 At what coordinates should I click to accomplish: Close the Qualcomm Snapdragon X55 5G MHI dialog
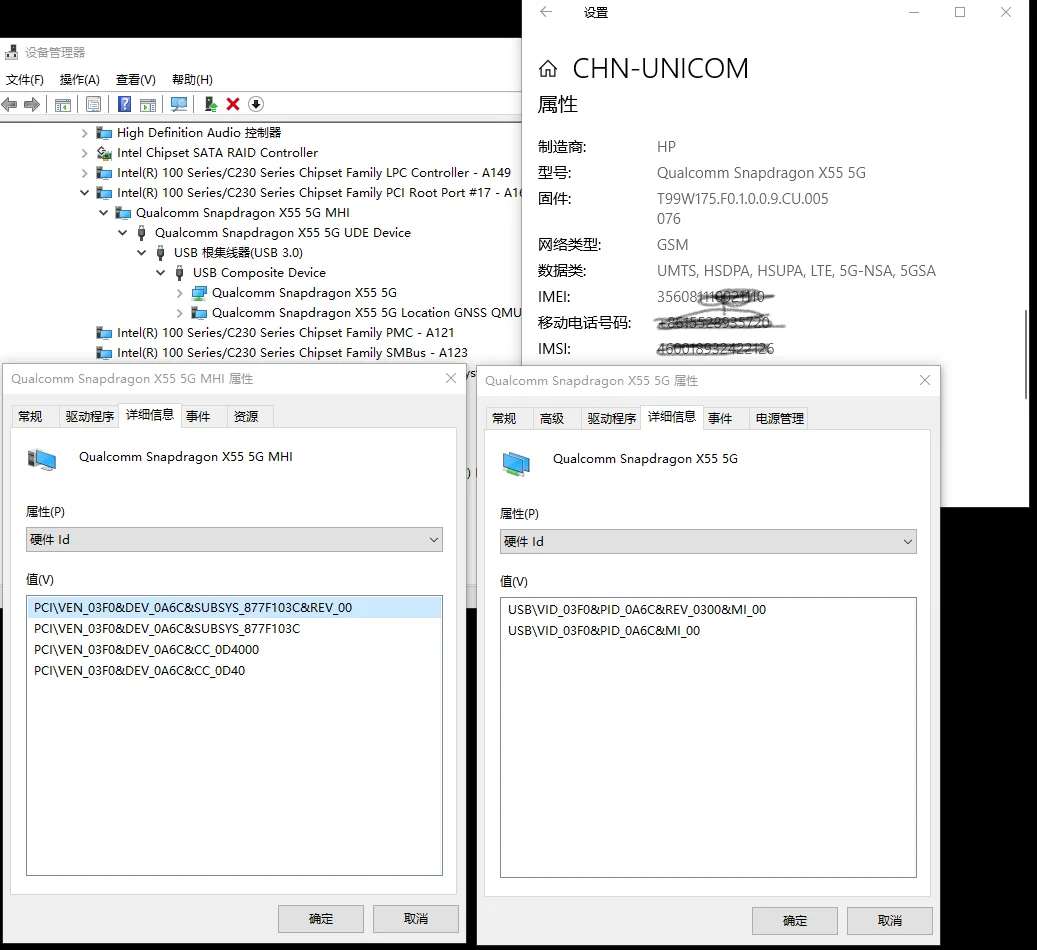pos(451,378)
